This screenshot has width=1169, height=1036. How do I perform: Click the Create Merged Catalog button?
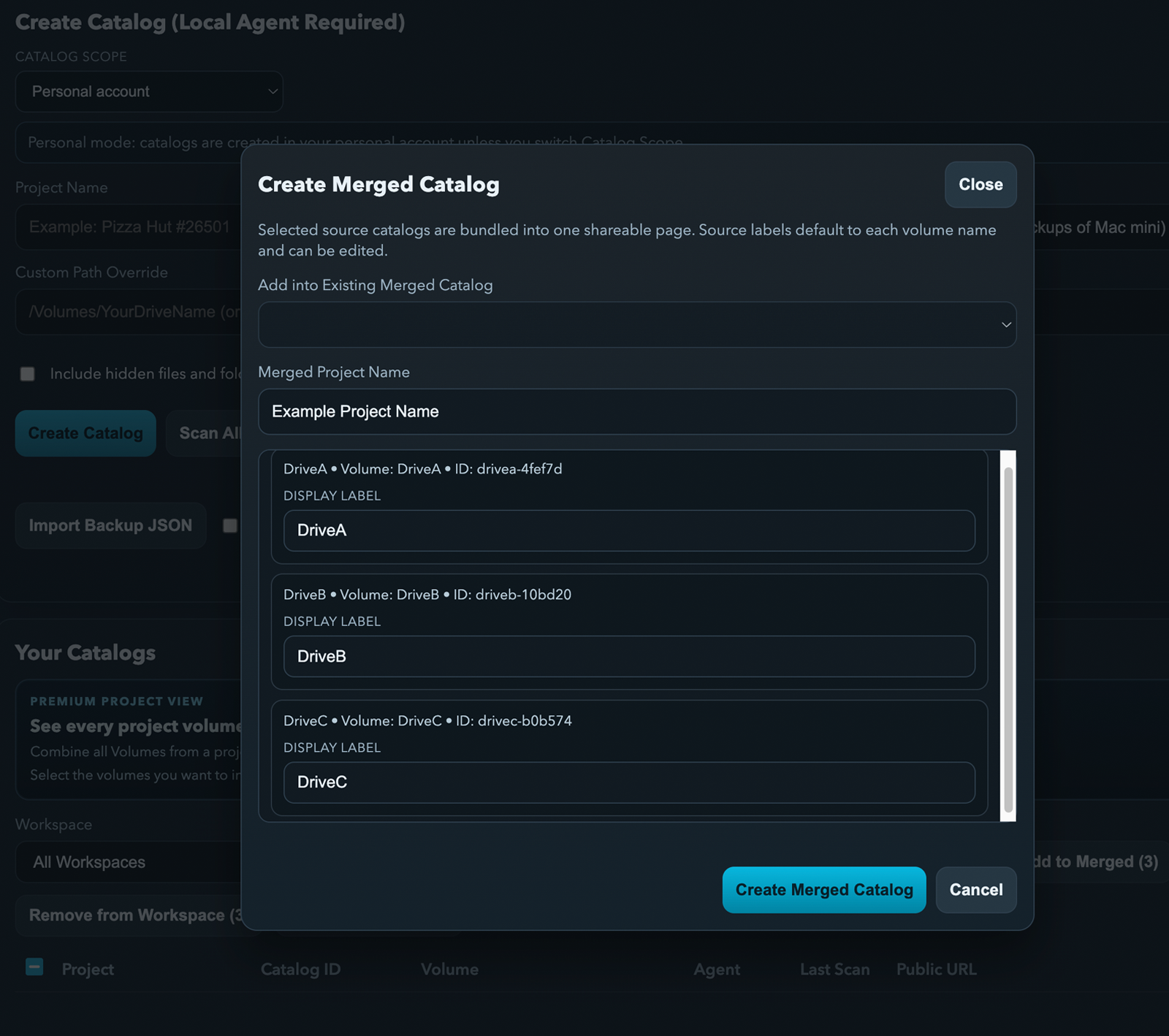coord(823,889)
